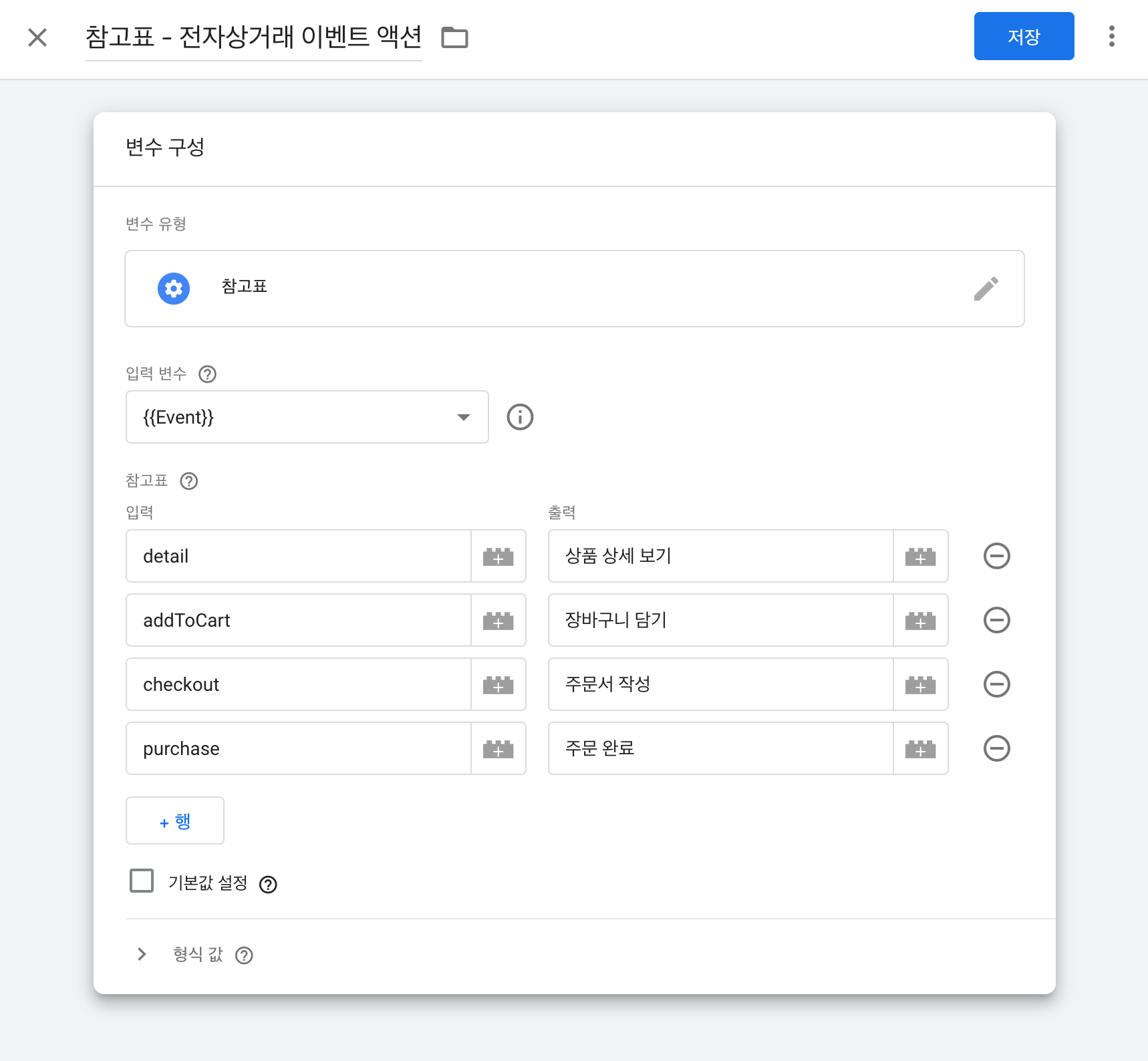Open the three-dot overflow menu
The height and width of the screenshot is (1061, 1148).
pyautogui.click(x=1111, y=37)
